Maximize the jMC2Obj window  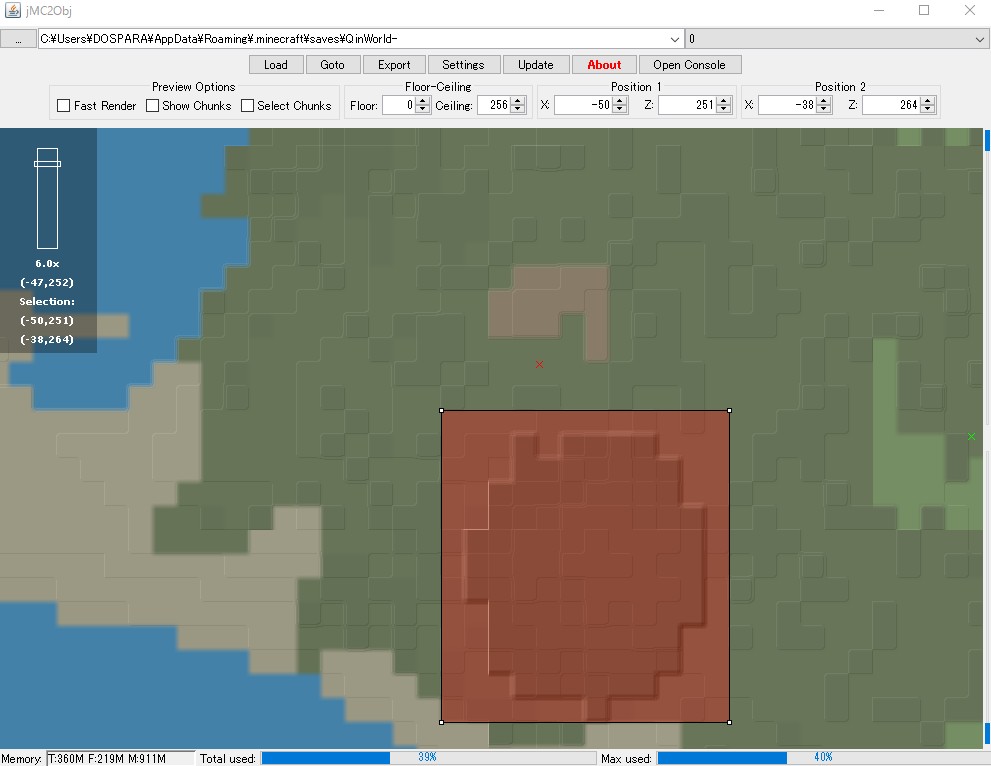[x=923, y=10]
